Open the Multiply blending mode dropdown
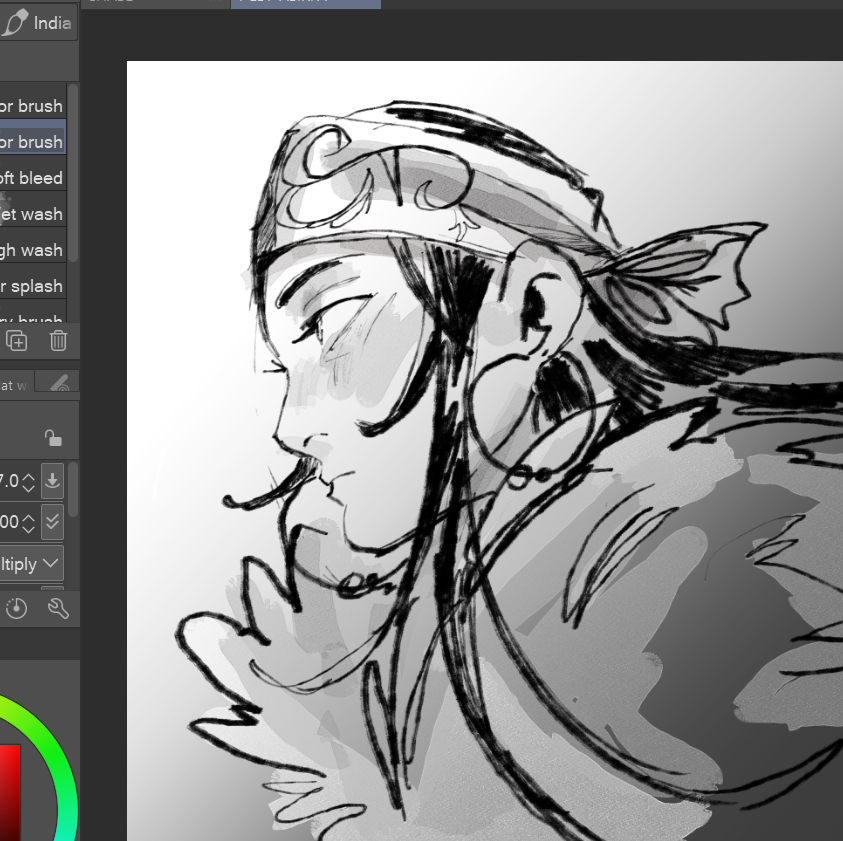843x841 pixels. (31, 563)
